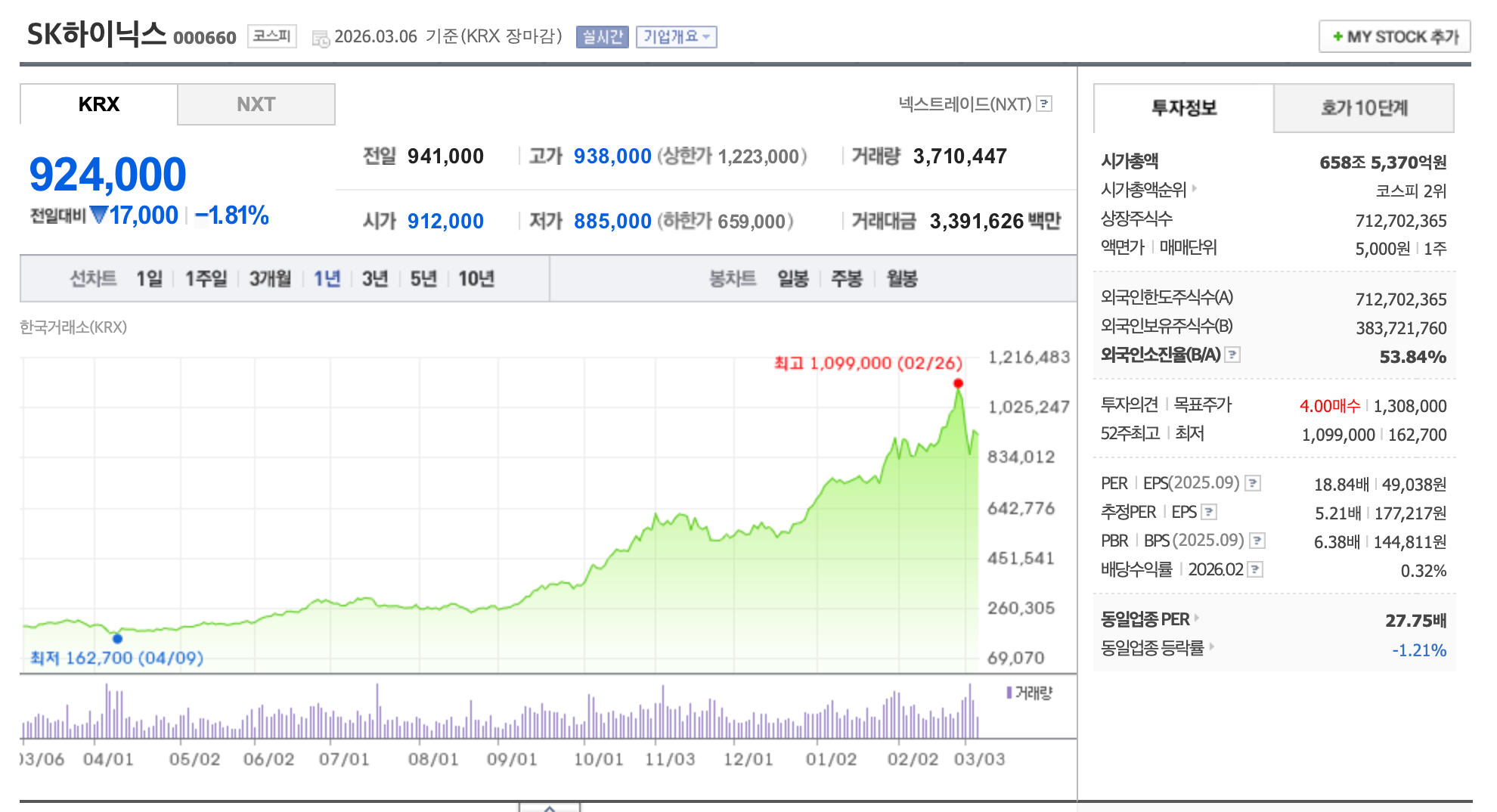Screen dimensions: 1497x812
Task: Click the 코스피 market badge
Action: pos(272,36)
